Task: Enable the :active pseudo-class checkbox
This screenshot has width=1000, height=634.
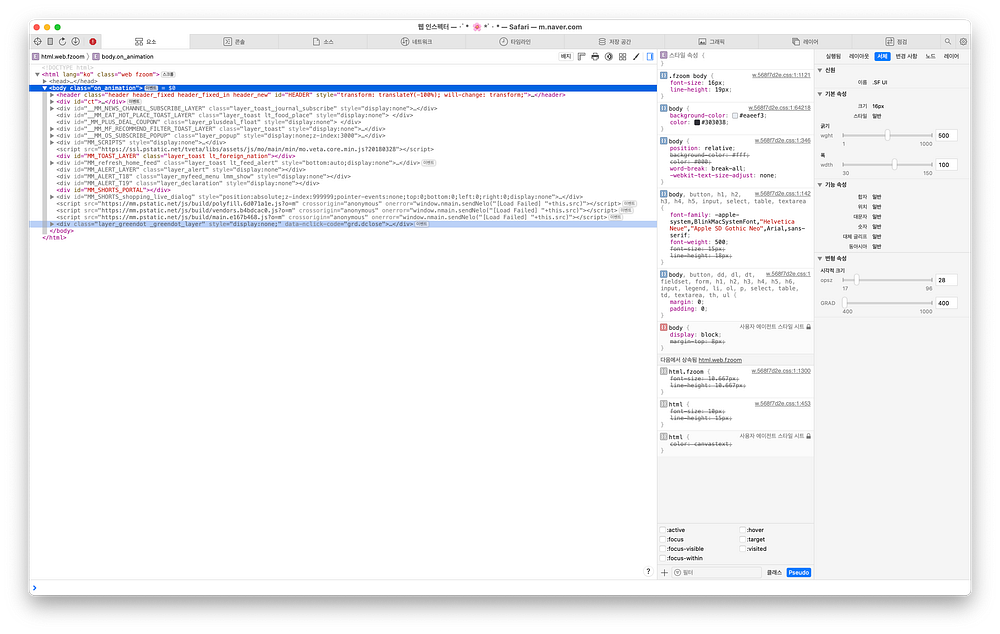Action: (x=663, y=530)
